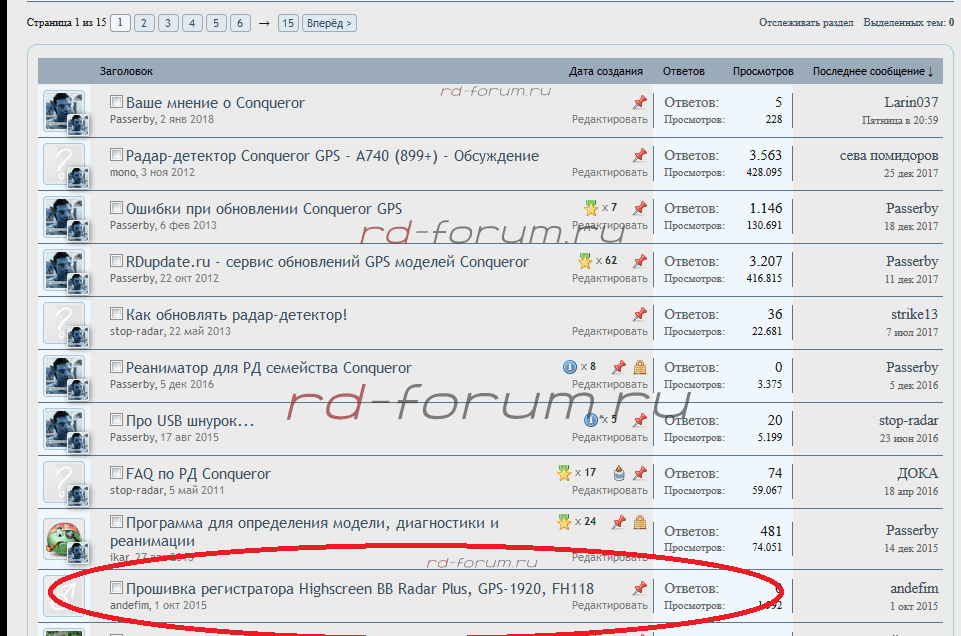Open last poster "сева помидоров" profile link

(x=889, y=155)
